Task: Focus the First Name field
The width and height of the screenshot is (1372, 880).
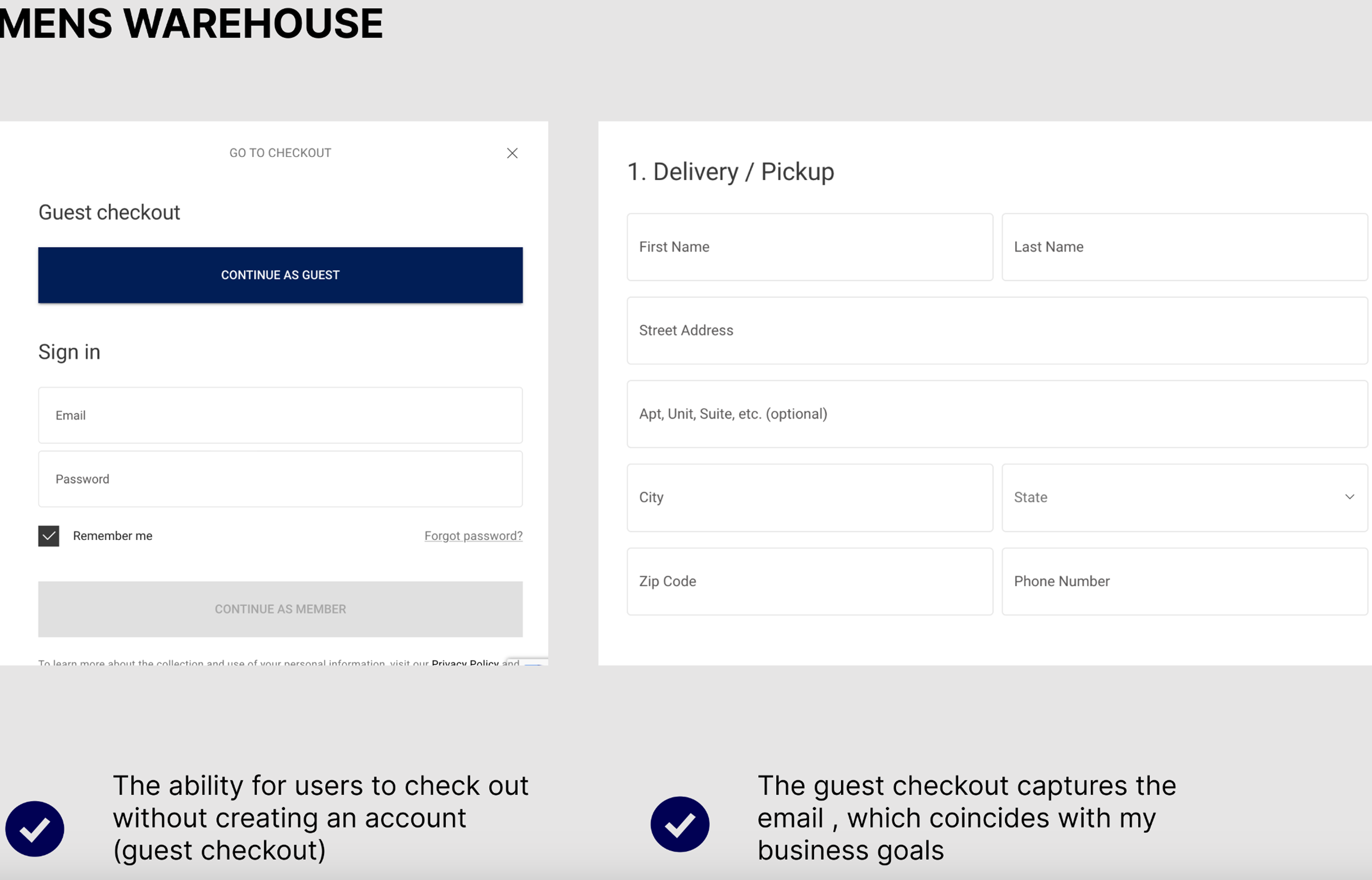Action: [809, 247]
